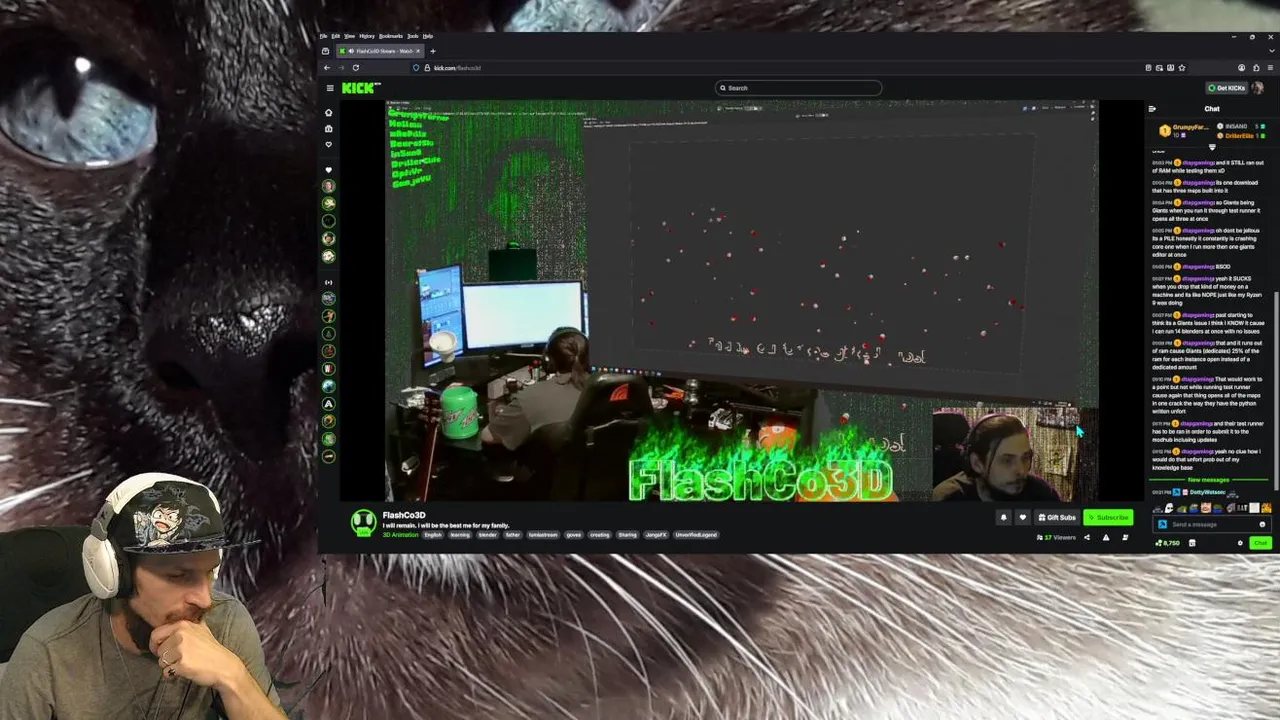Open the 3D Animation category link
Viewport: 1280px width, 720px height.
pyautogui.click(x=400, y=535)
